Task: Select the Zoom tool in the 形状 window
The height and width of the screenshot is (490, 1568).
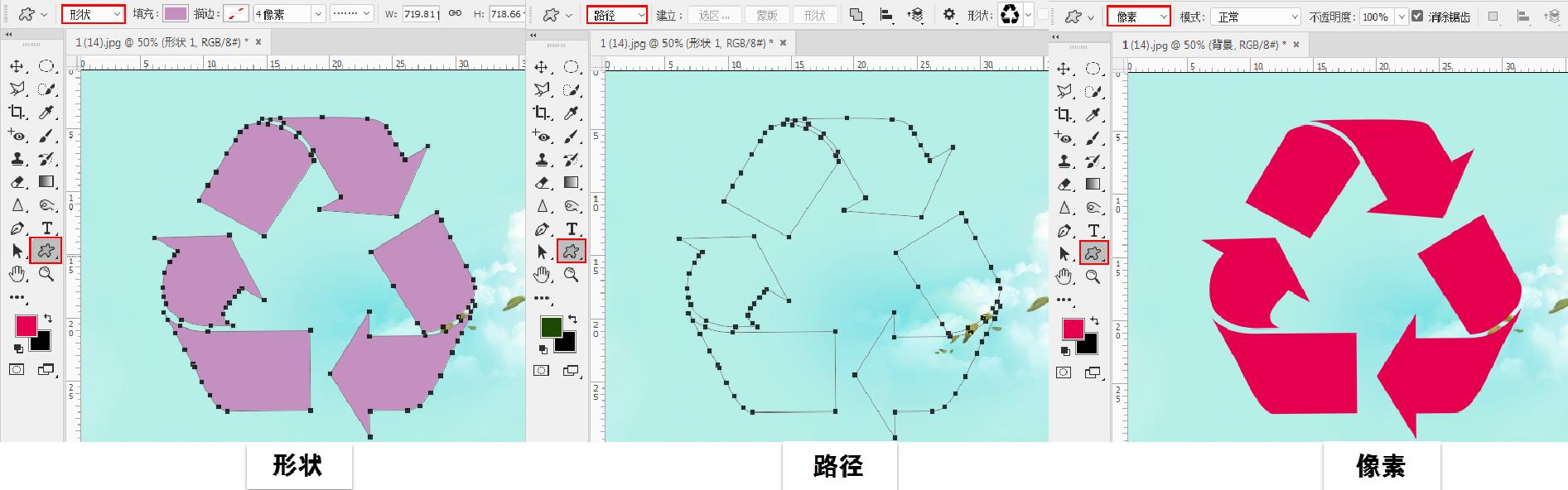Action: 46,274
